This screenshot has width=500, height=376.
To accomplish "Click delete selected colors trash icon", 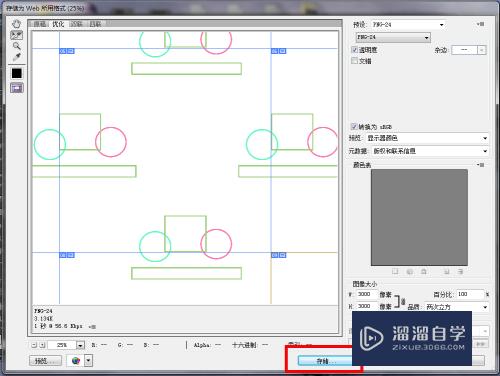I will click(x=460, y=272).
